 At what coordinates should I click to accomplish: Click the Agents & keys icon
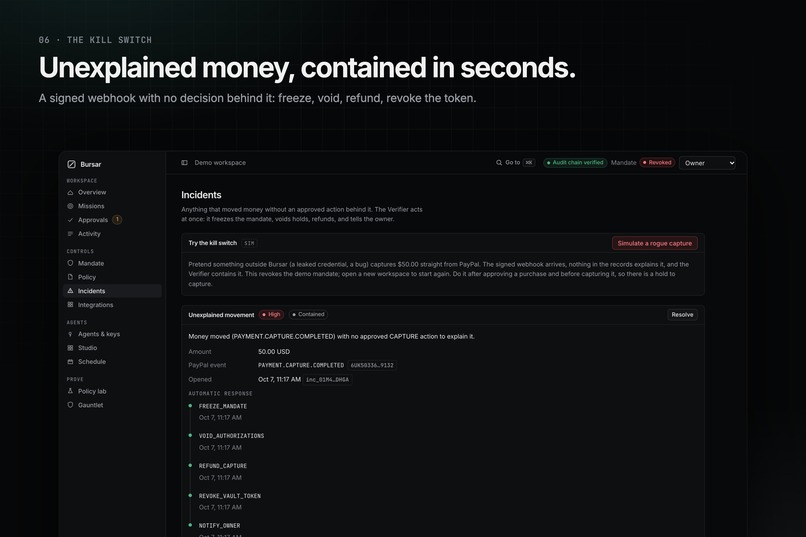[70, 334]
